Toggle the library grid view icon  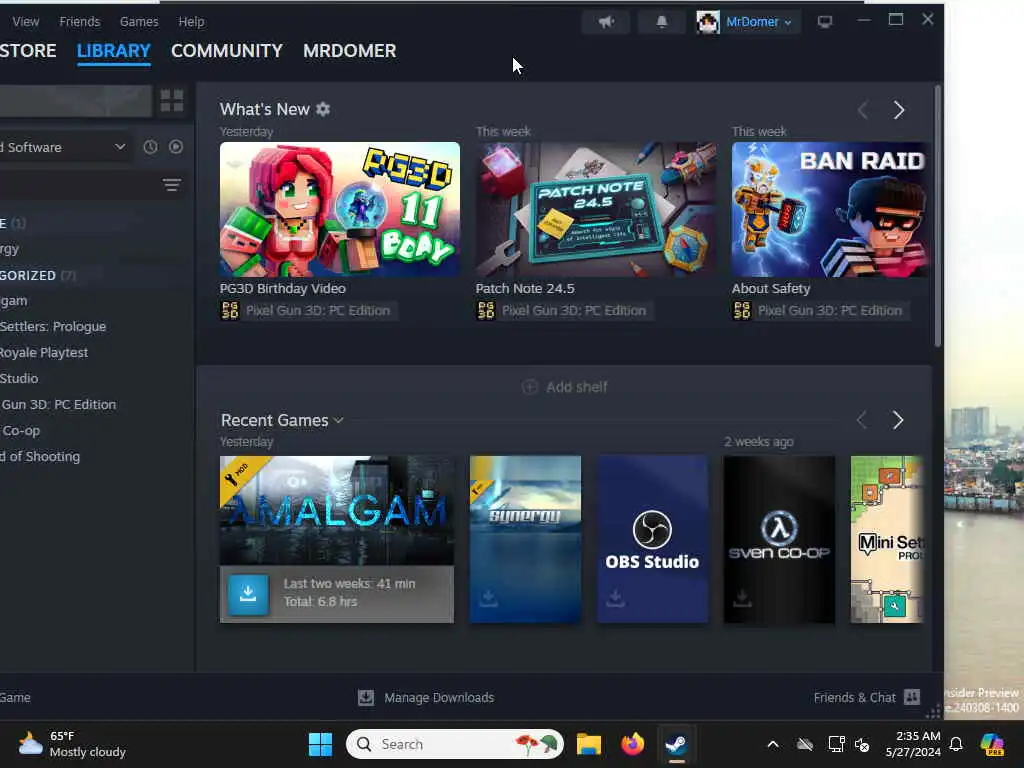(x=172, y=101)
